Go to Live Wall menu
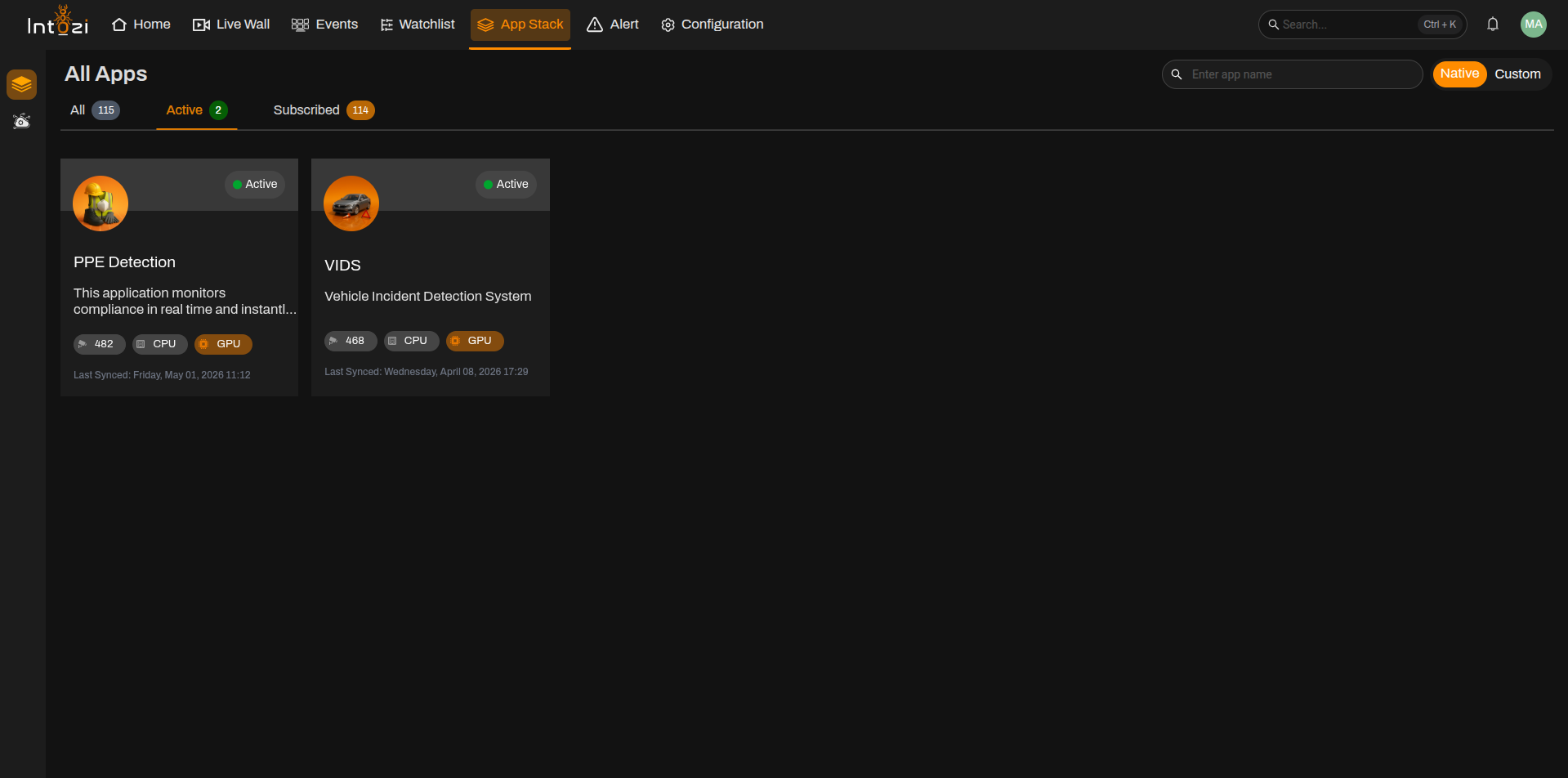1568x778 pixels. coord(231,25)
